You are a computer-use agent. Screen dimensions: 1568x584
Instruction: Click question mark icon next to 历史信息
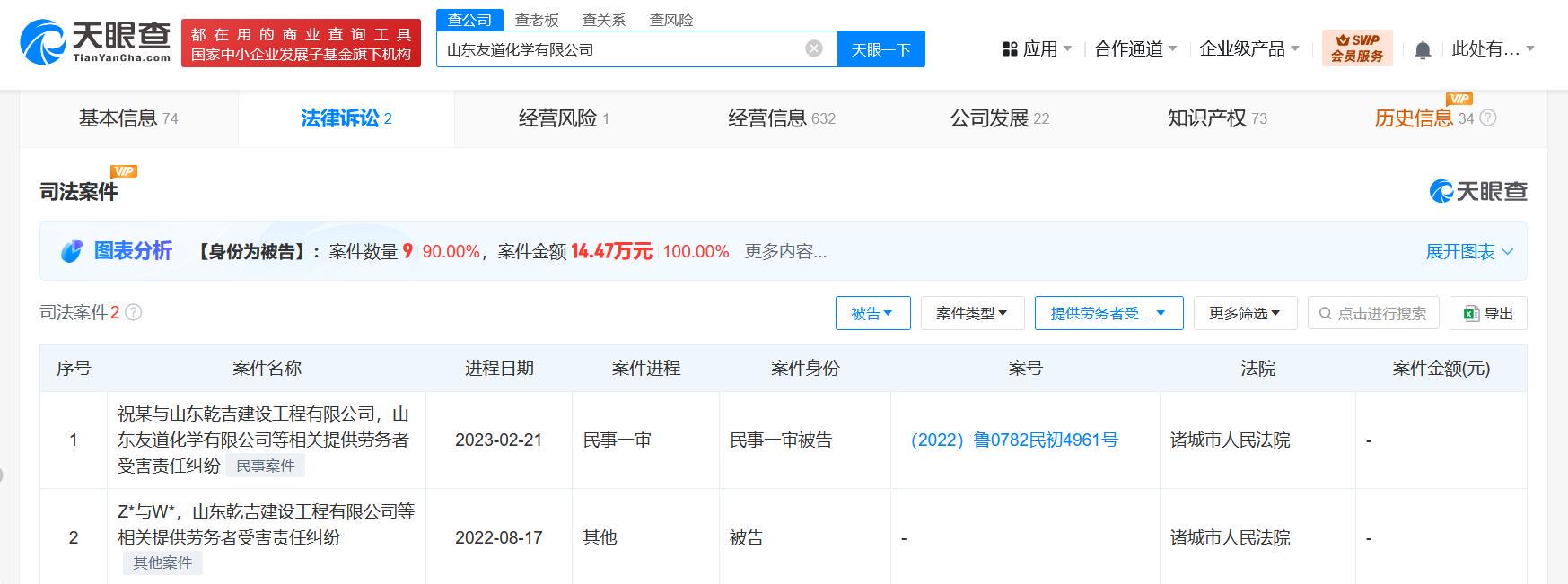1488,118
